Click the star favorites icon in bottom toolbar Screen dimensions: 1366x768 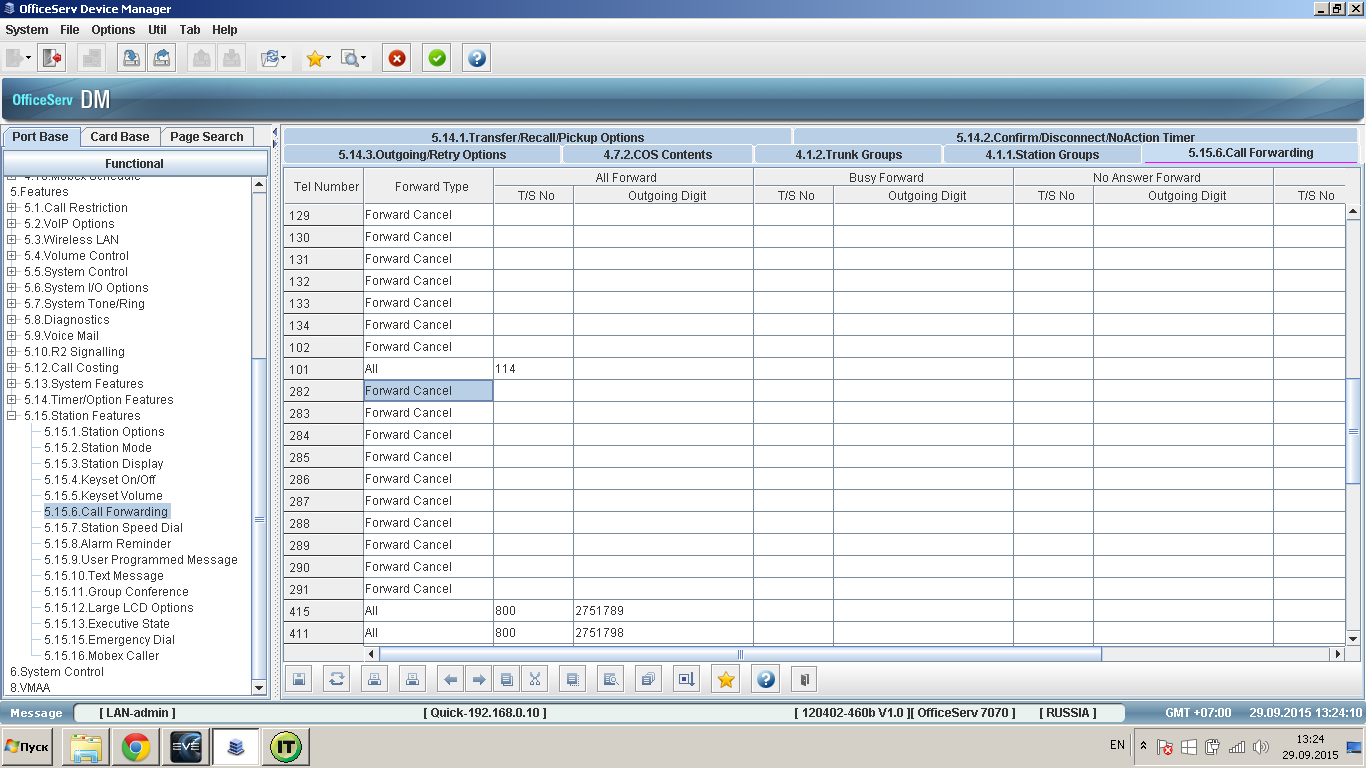[x=726, y=680]
